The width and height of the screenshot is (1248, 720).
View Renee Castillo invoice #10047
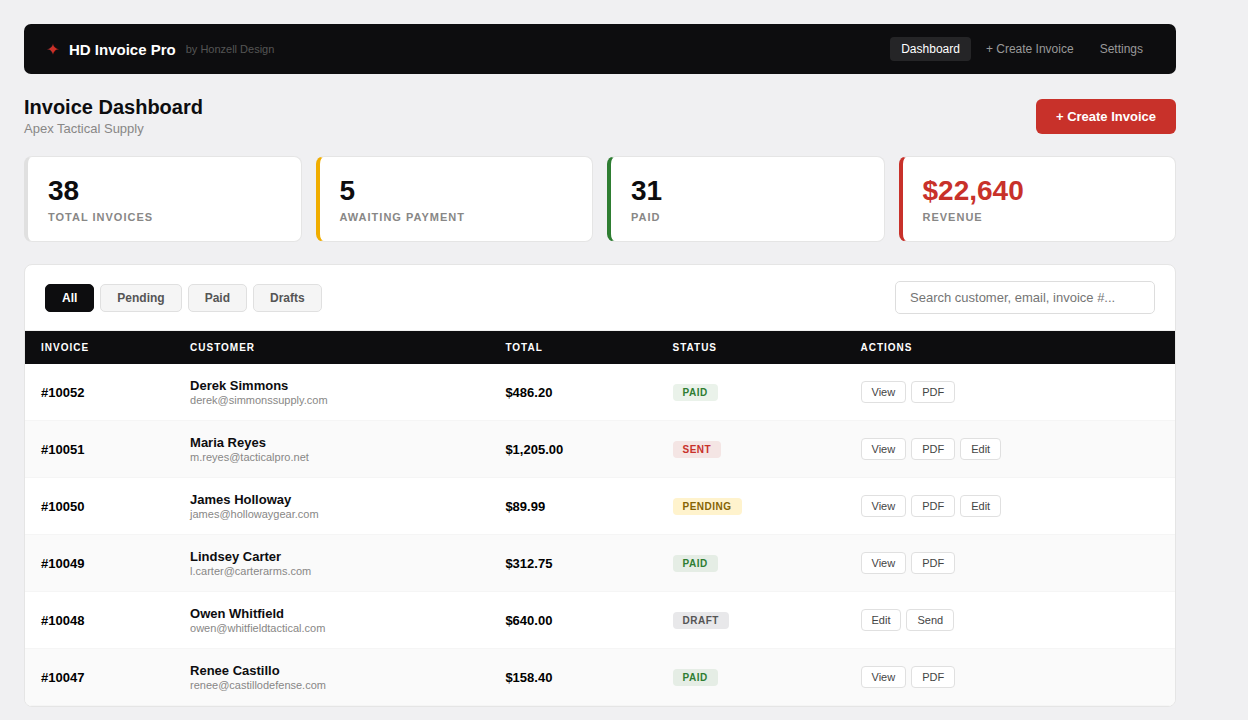tap(883, 677)
